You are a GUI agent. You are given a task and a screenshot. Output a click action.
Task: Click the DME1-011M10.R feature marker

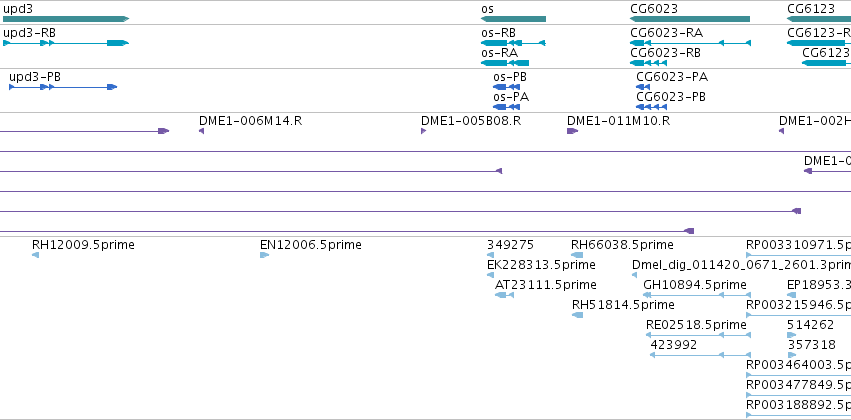pyautogui.click(x=573, y=131)
